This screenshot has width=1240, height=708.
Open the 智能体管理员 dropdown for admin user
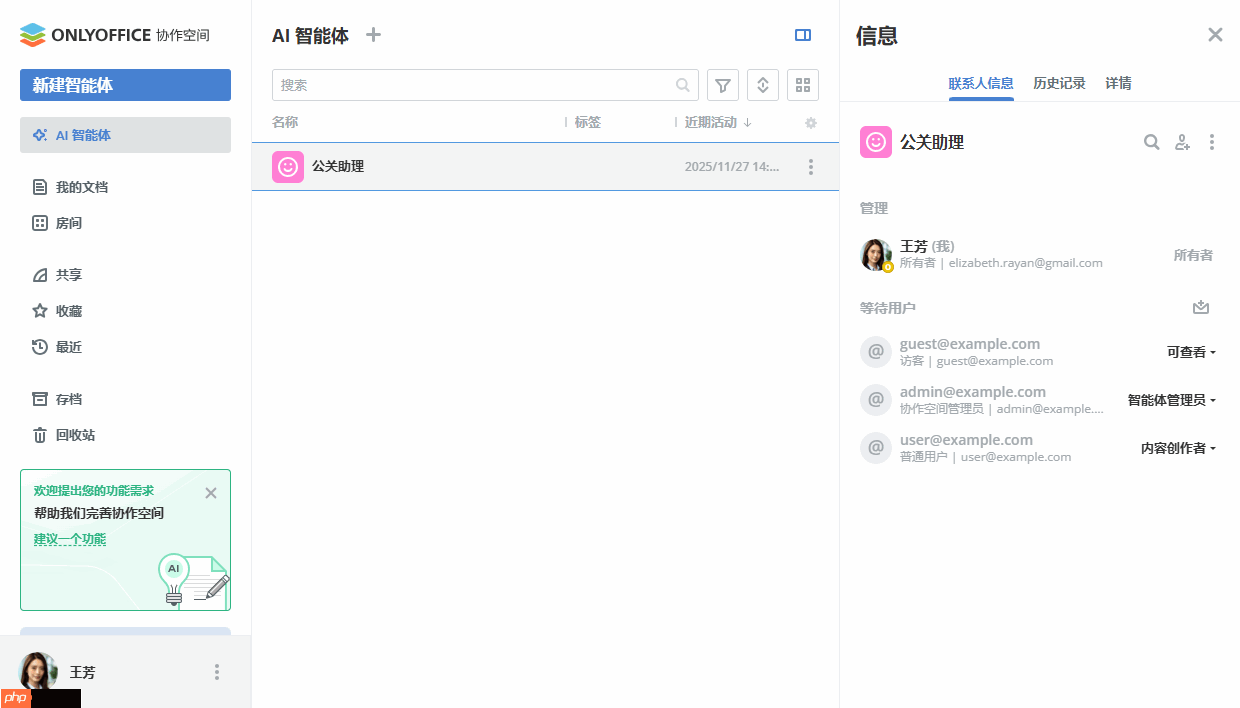(1170, 399)
